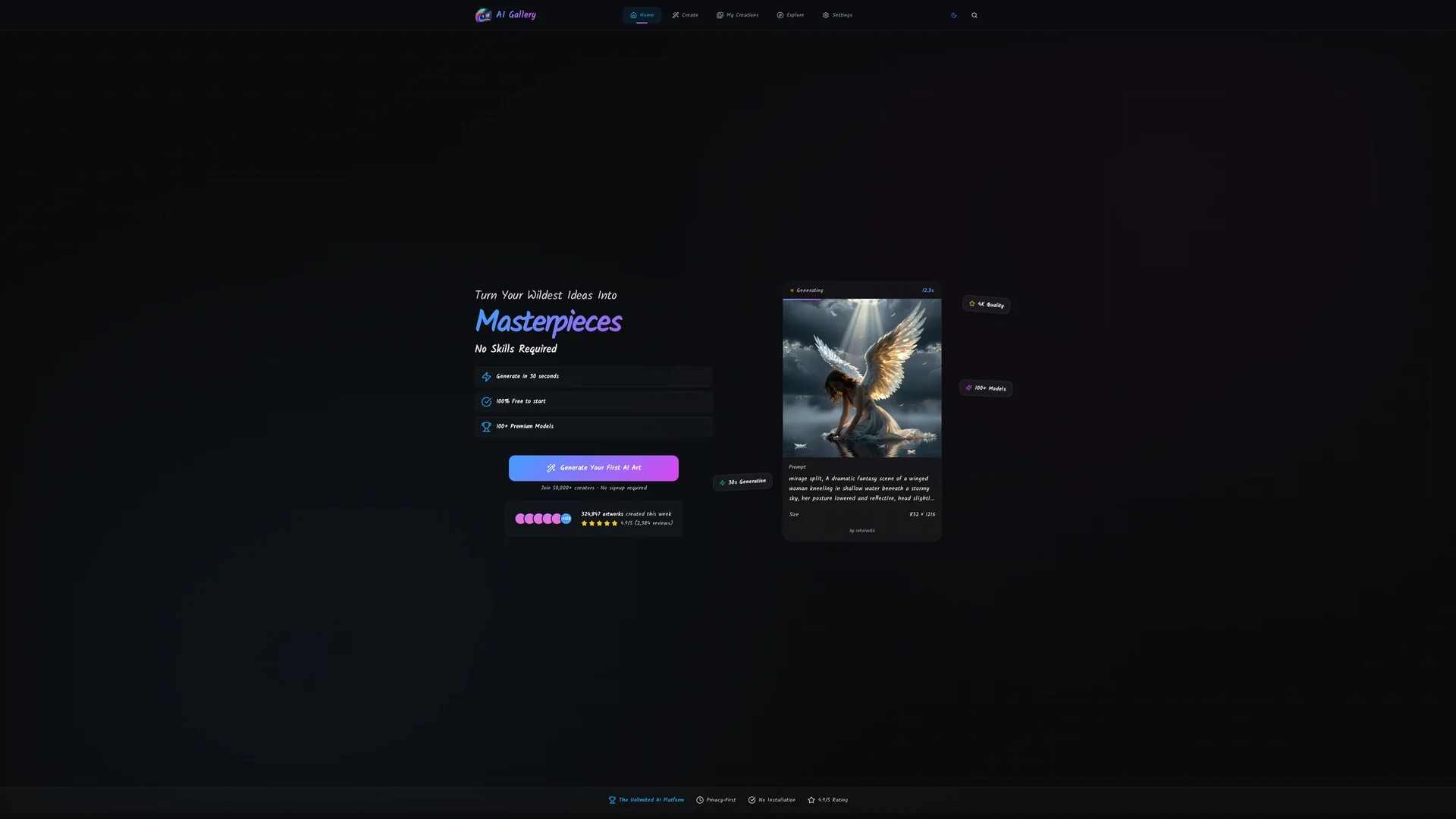Click the AI Gallery brand text

pyautogui.click(x=516, y=14)
